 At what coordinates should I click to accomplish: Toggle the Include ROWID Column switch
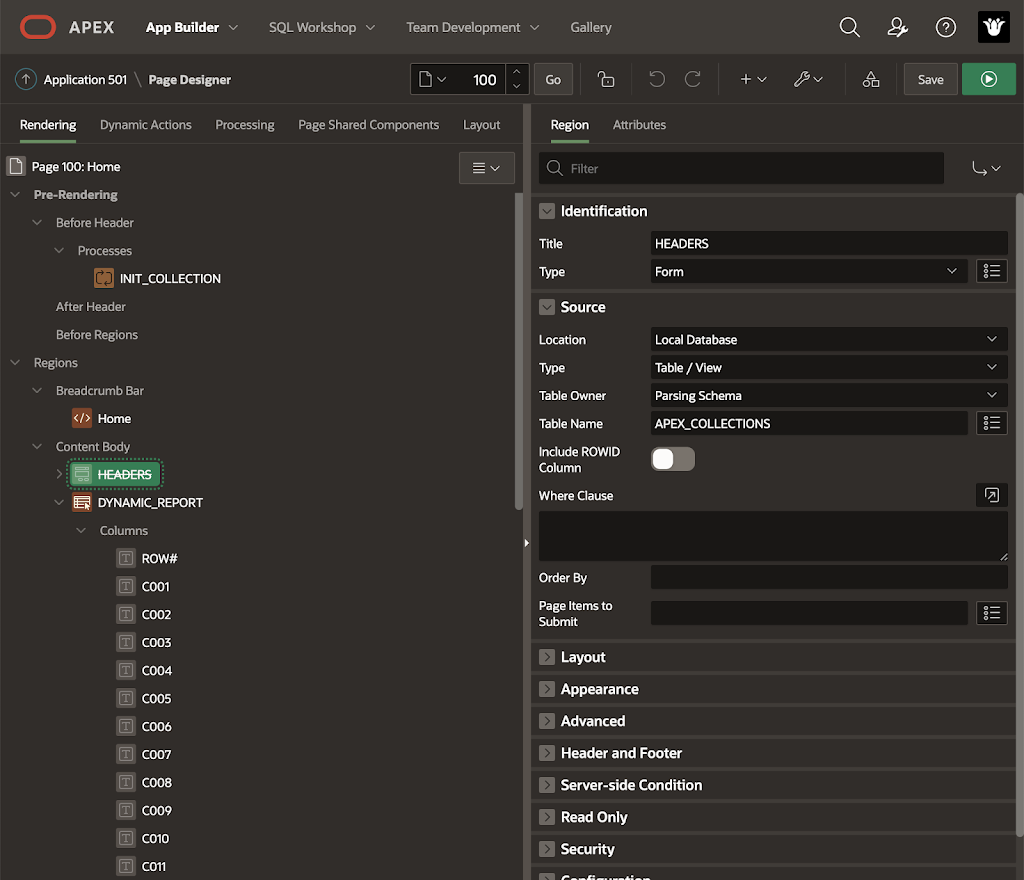click(673, 459)
